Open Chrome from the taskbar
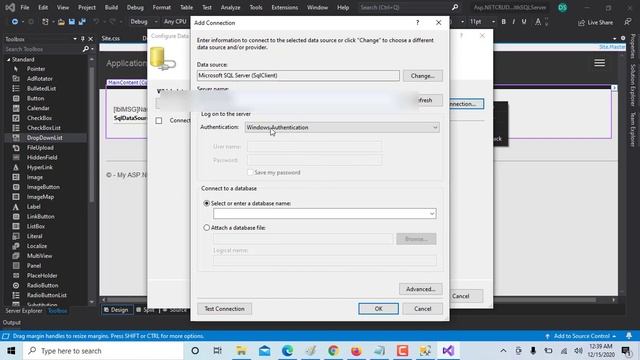This screenshot has width=640, height=360. click(333, 351)
